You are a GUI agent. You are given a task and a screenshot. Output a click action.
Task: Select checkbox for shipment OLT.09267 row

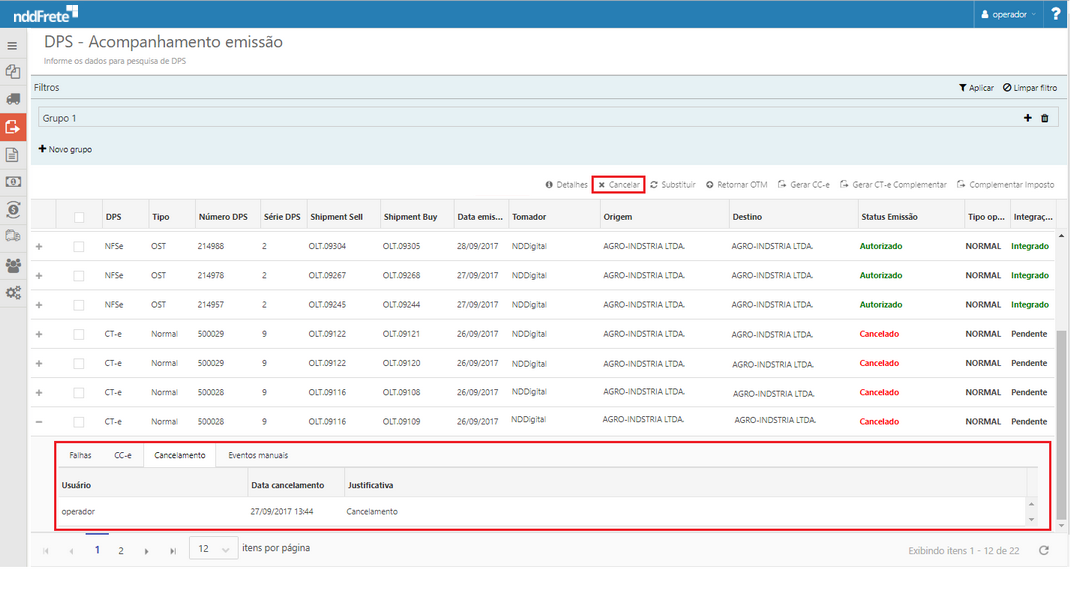[x=79, y=275]
